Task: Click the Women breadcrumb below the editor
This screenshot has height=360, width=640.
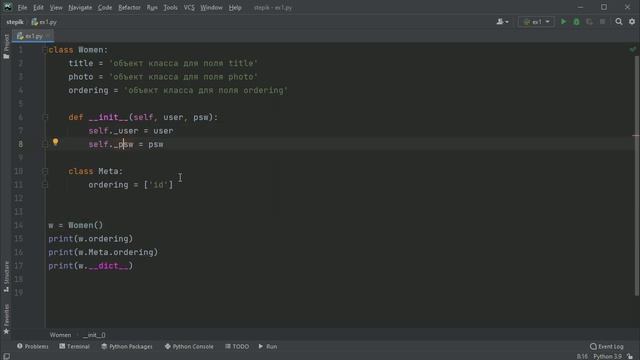Action: pyautogui.click(x=60, y=335)
